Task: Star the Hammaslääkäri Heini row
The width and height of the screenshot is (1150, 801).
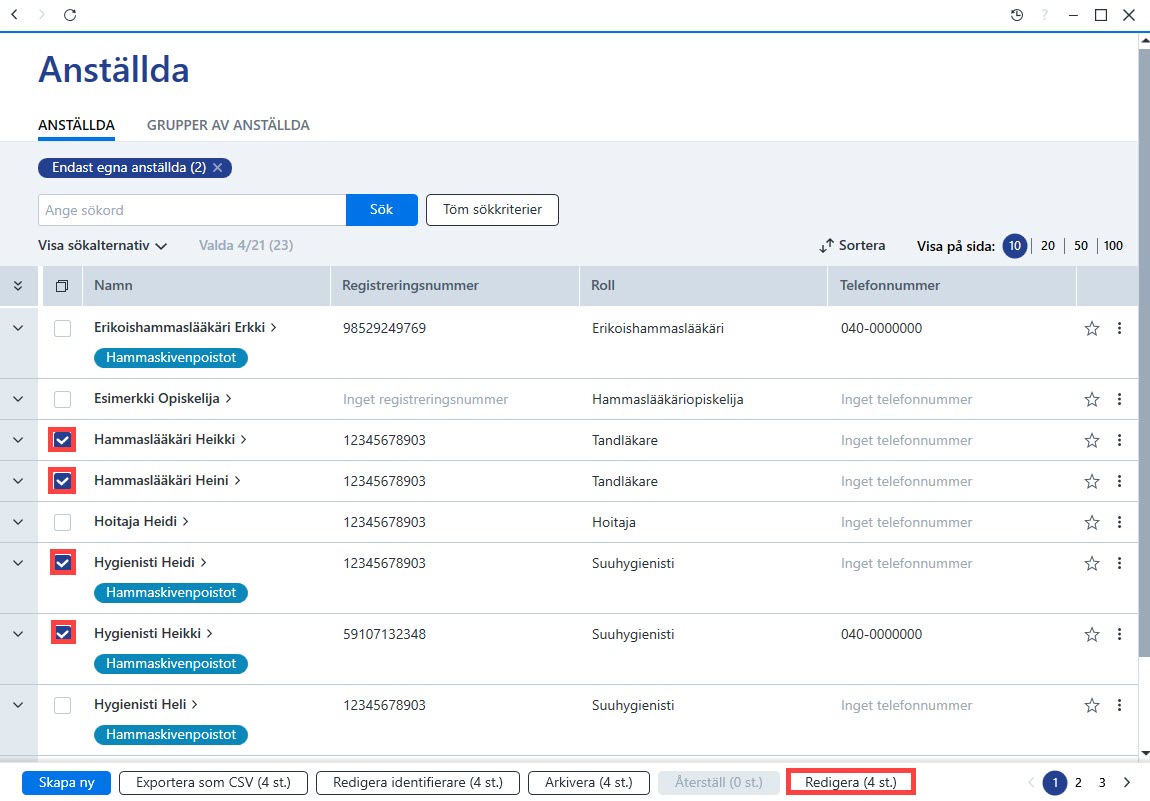Action: [x=1092, y=482]
